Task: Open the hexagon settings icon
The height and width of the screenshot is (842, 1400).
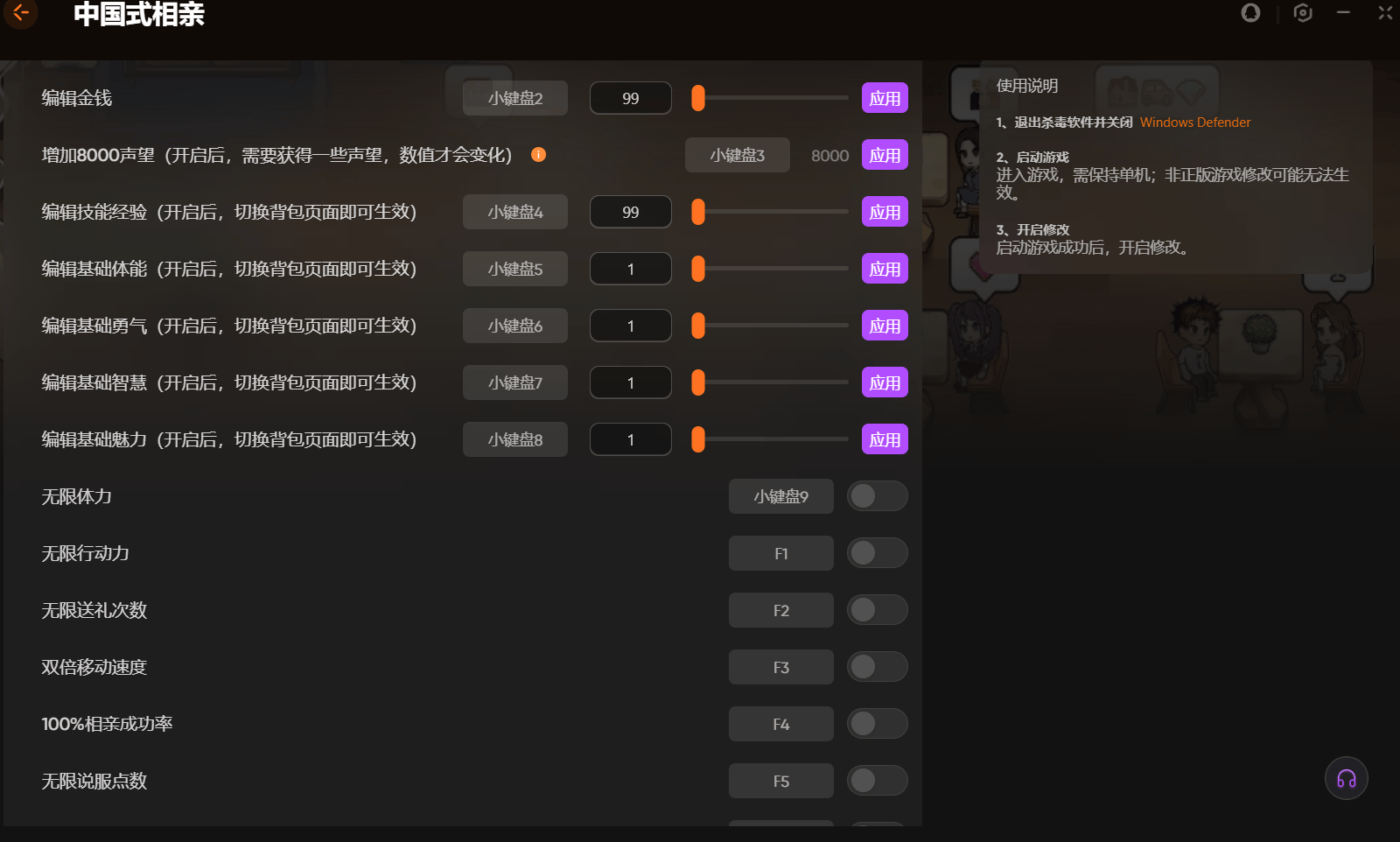Action: 1303,13
